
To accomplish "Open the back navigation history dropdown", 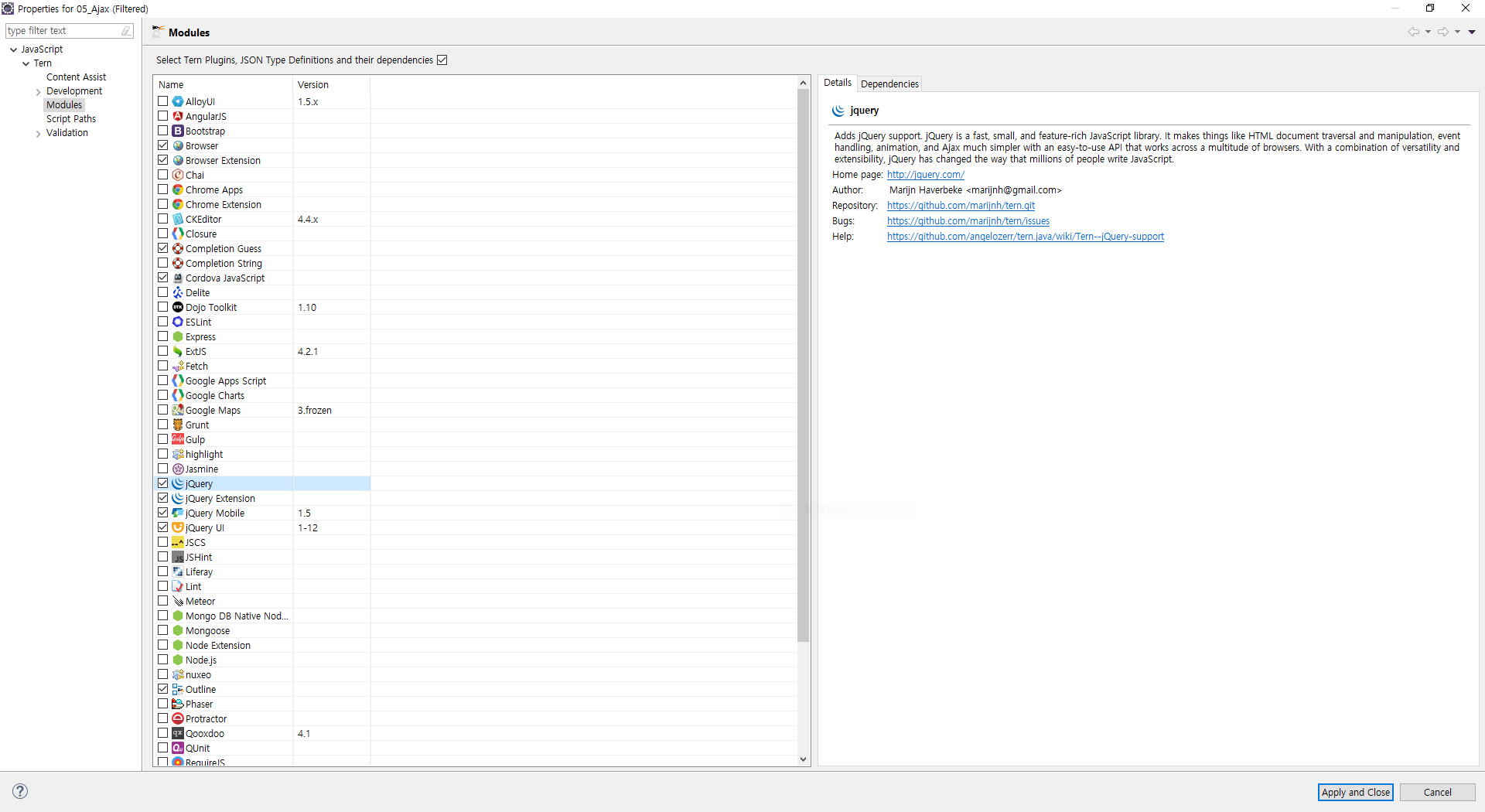I will pos(1428,32).
